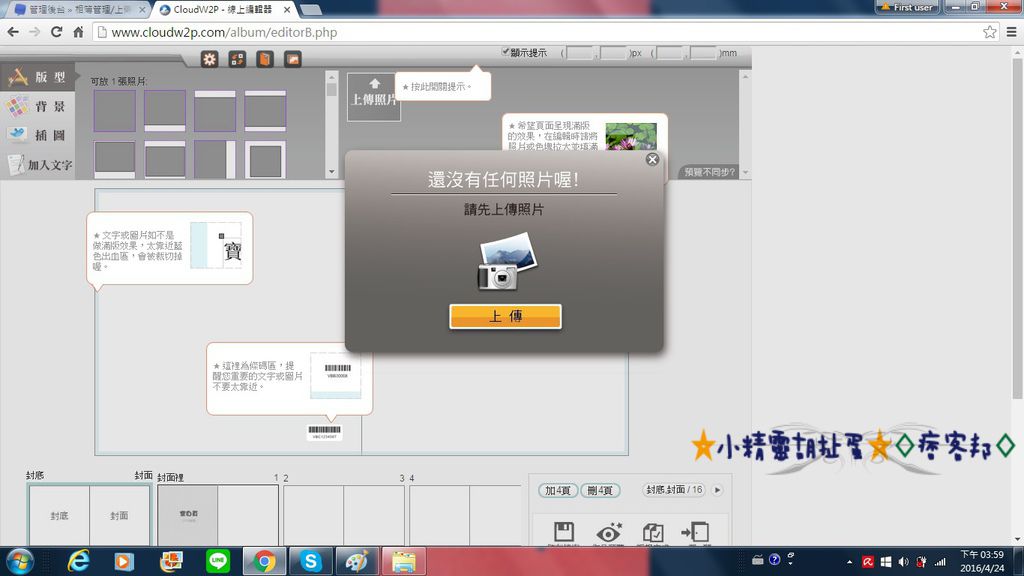Open the Paint palette taskbar icon
Viewport: 1024px width, 576px height.
[x=357, y=562]
